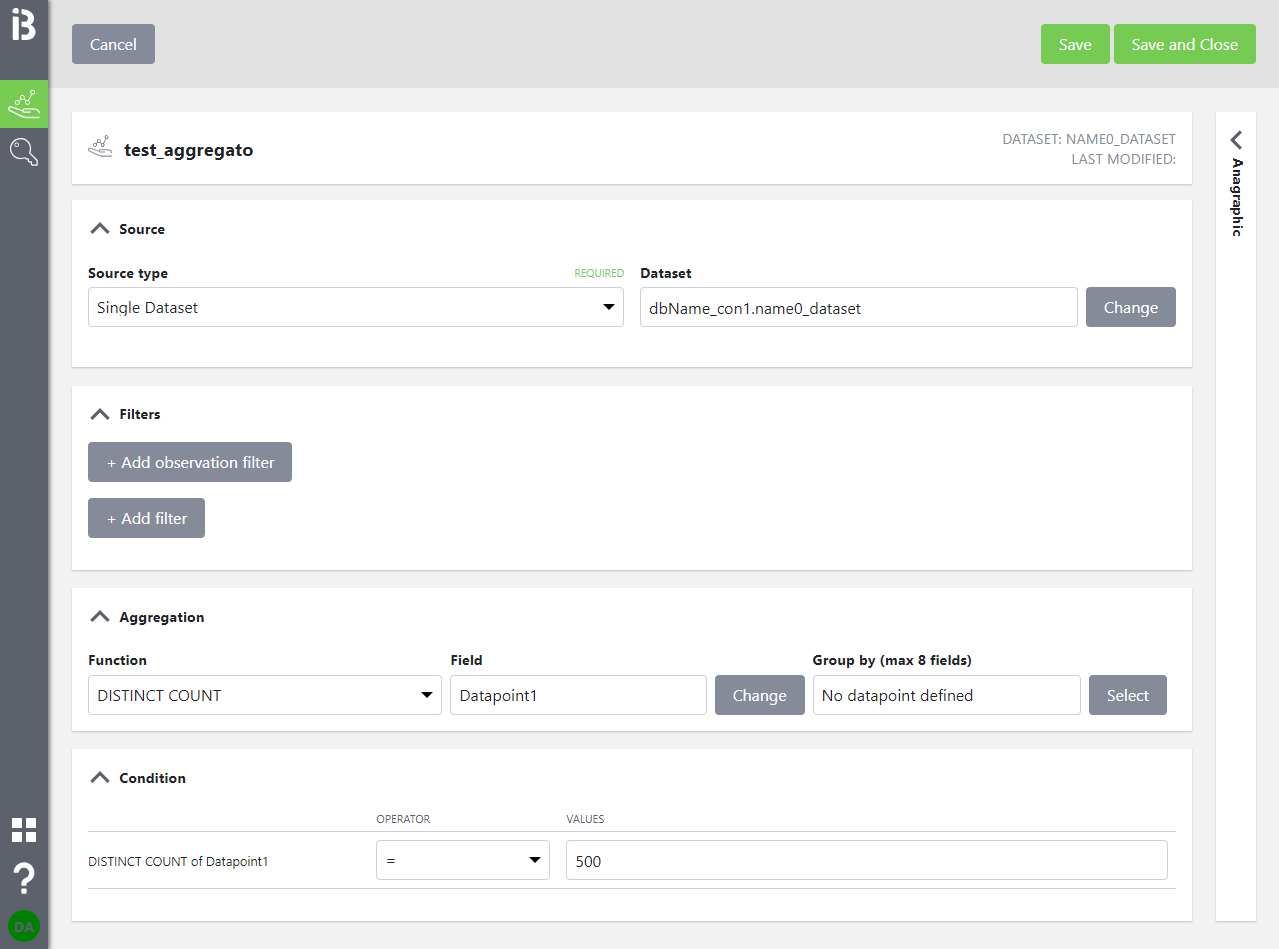Open the help question mark icon
Screen dimensions: 1279x949
tap(24, 879)
